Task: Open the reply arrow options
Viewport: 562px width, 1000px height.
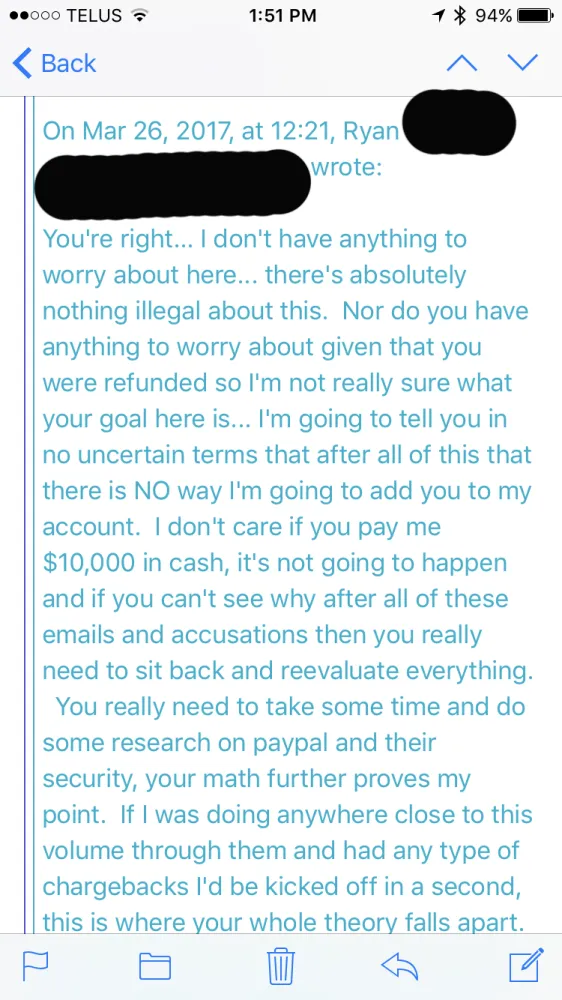Action: click(399, 966)
